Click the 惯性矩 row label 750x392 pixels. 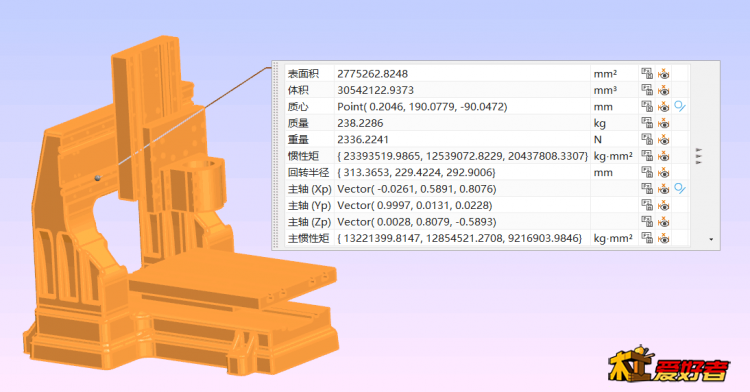coord(303,155)
